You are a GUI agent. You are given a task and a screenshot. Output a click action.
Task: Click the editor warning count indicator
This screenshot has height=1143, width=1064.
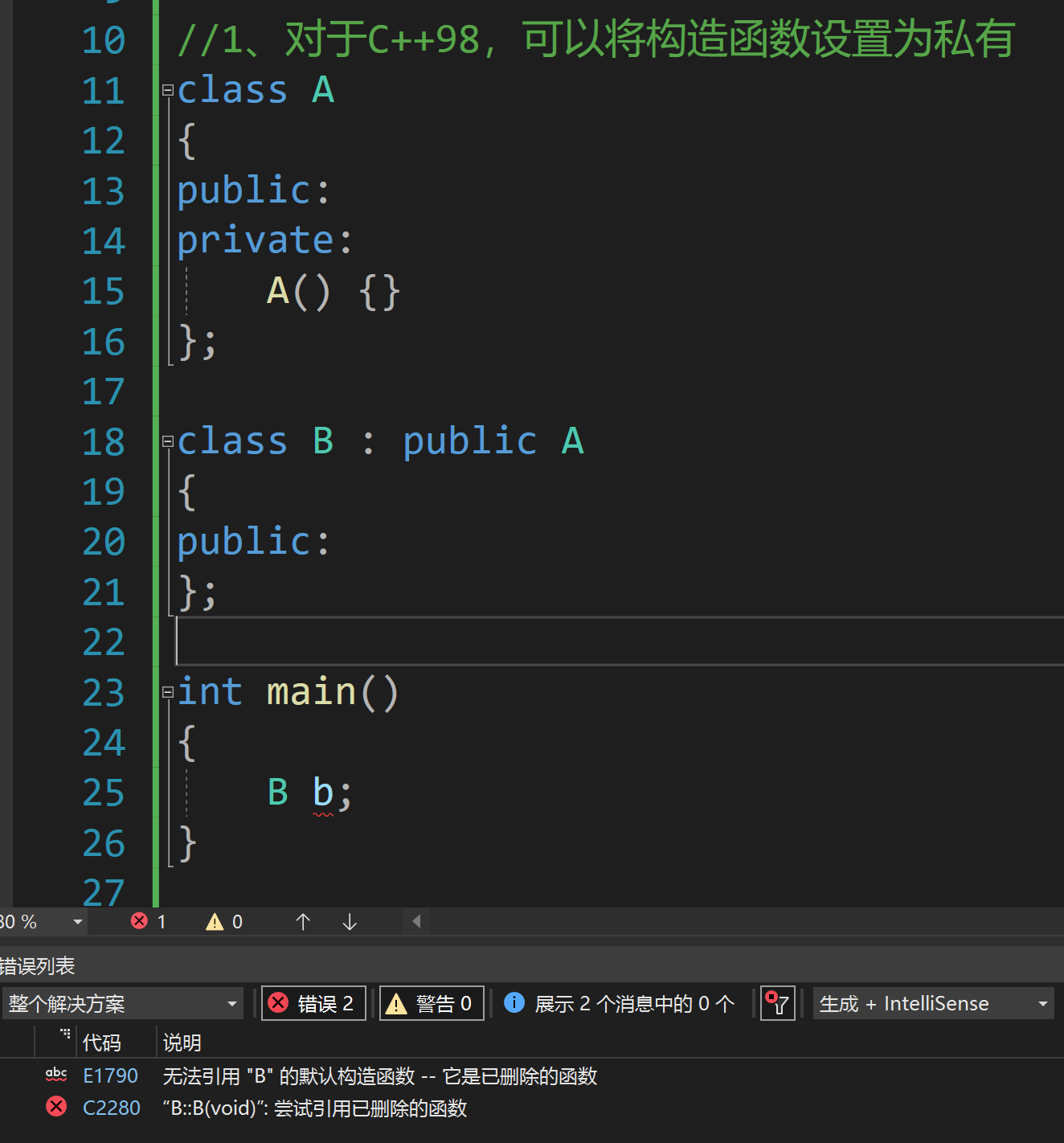click(224, 922)
